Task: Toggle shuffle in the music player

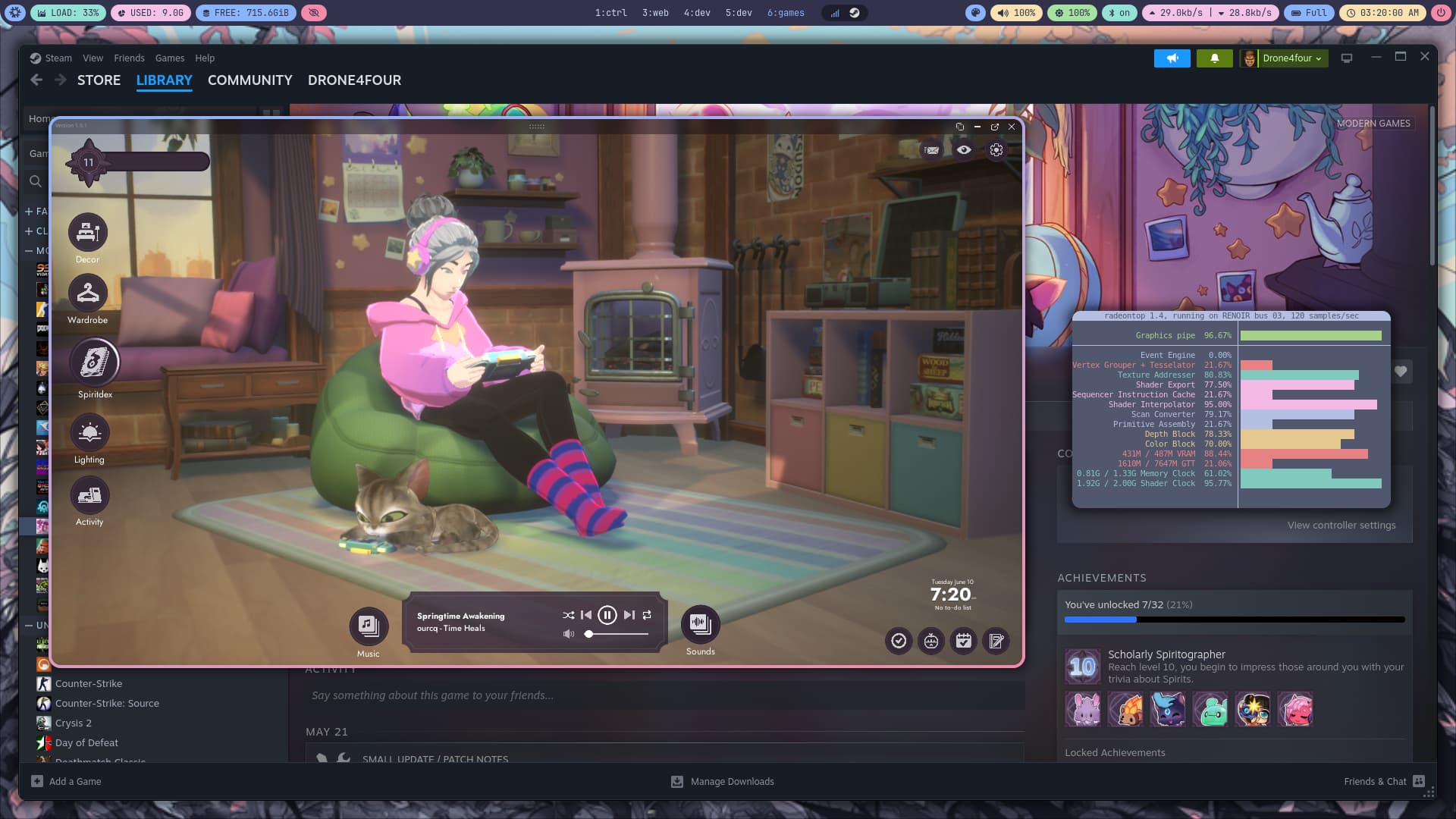Action: tap(568, 615)
